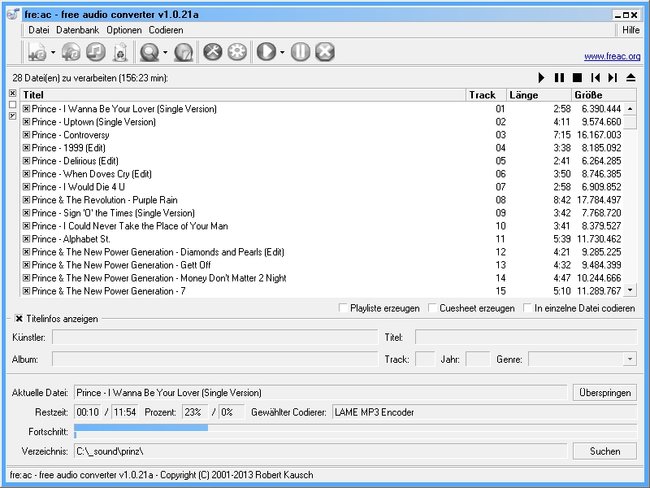Click the select-none icon beside the joblist
The width and height of the screenshot is (650, 488).
tap(12, 104)
